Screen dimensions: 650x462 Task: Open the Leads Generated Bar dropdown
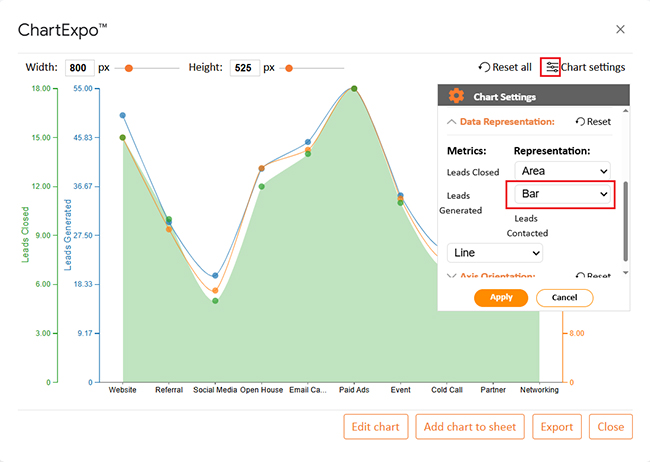[561, 194]
